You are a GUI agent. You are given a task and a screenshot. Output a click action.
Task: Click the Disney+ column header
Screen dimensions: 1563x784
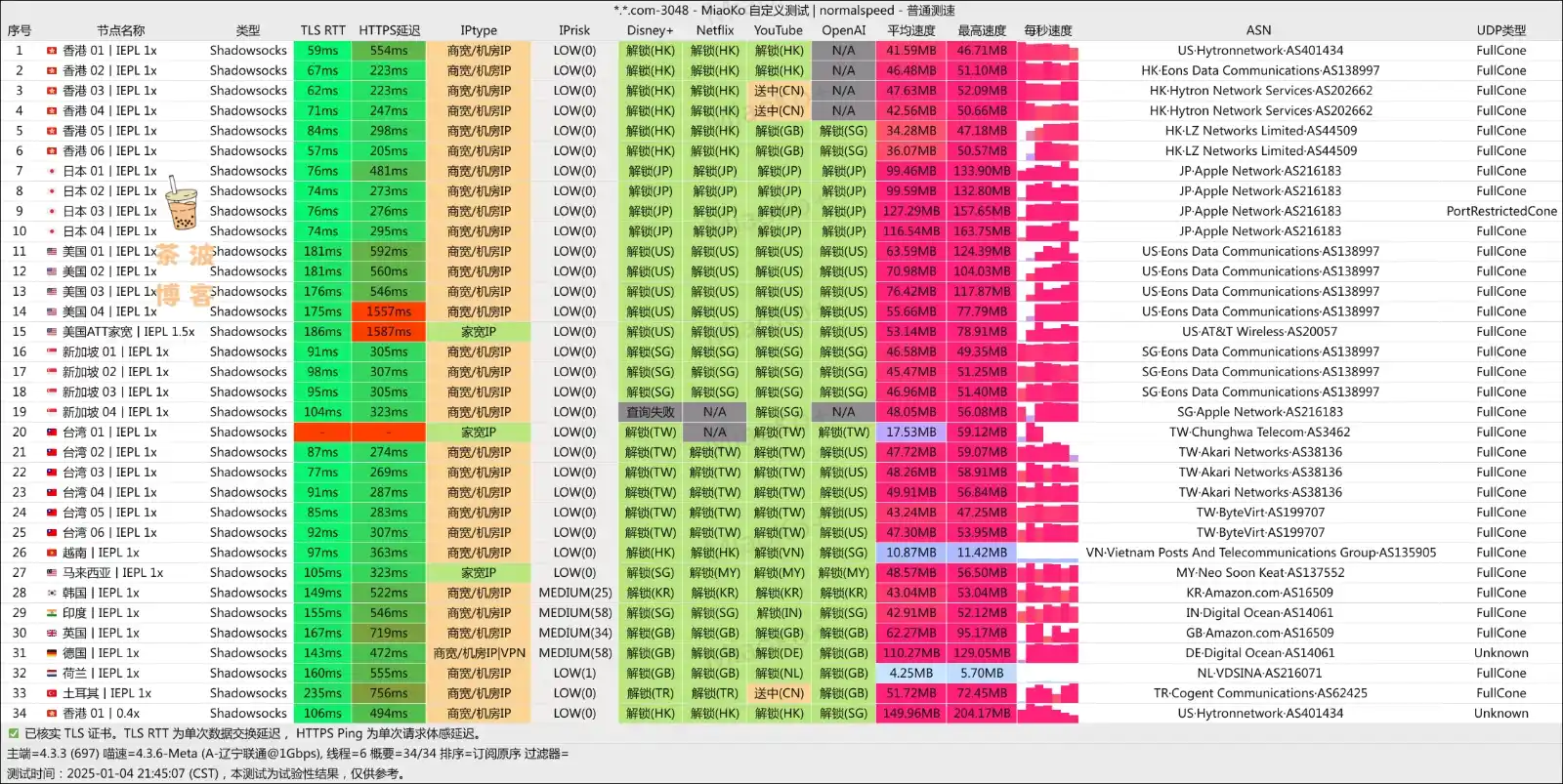pos(651,30)
